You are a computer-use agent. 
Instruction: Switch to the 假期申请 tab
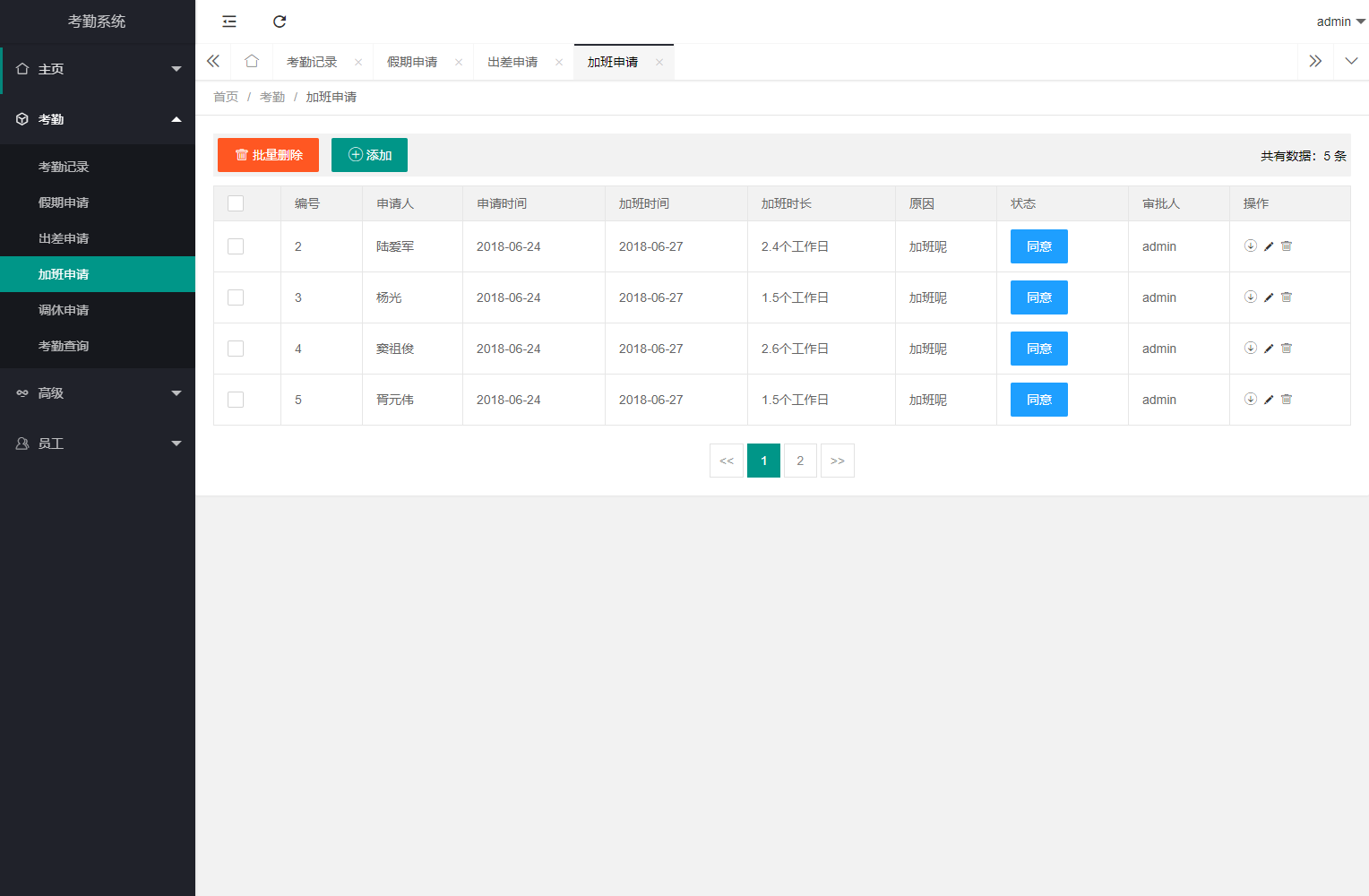click(412, 62)
